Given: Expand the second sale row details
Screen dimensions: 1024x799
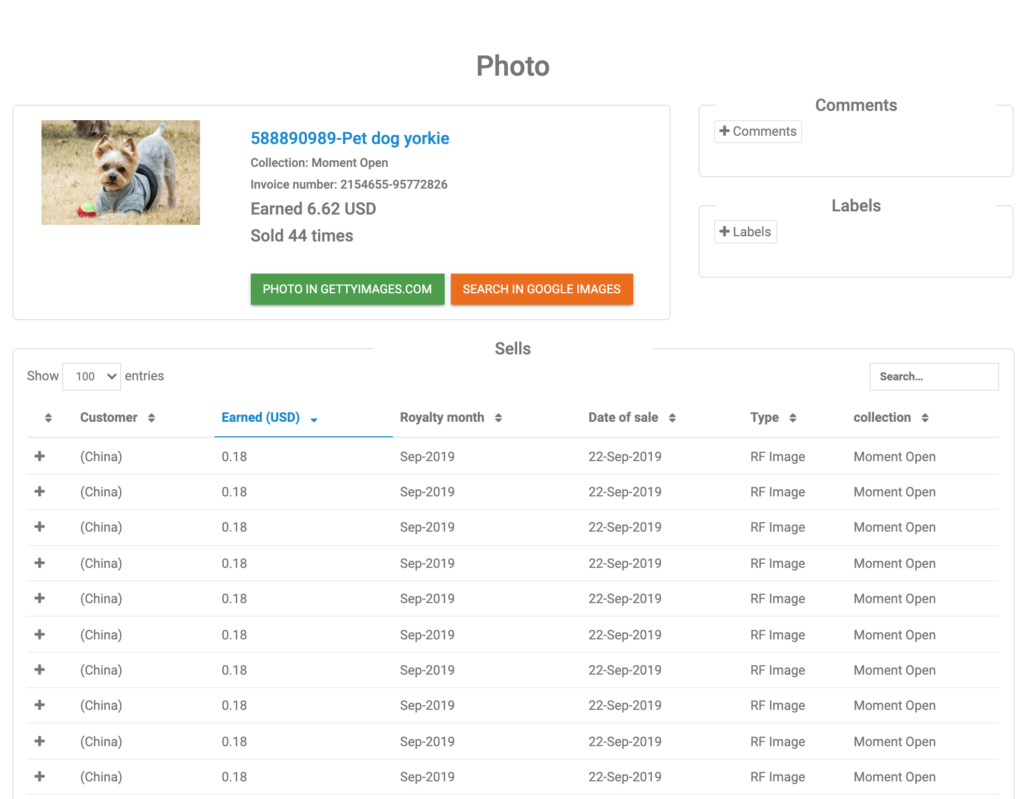Looking at the screenshot, I should pos(40,492).
